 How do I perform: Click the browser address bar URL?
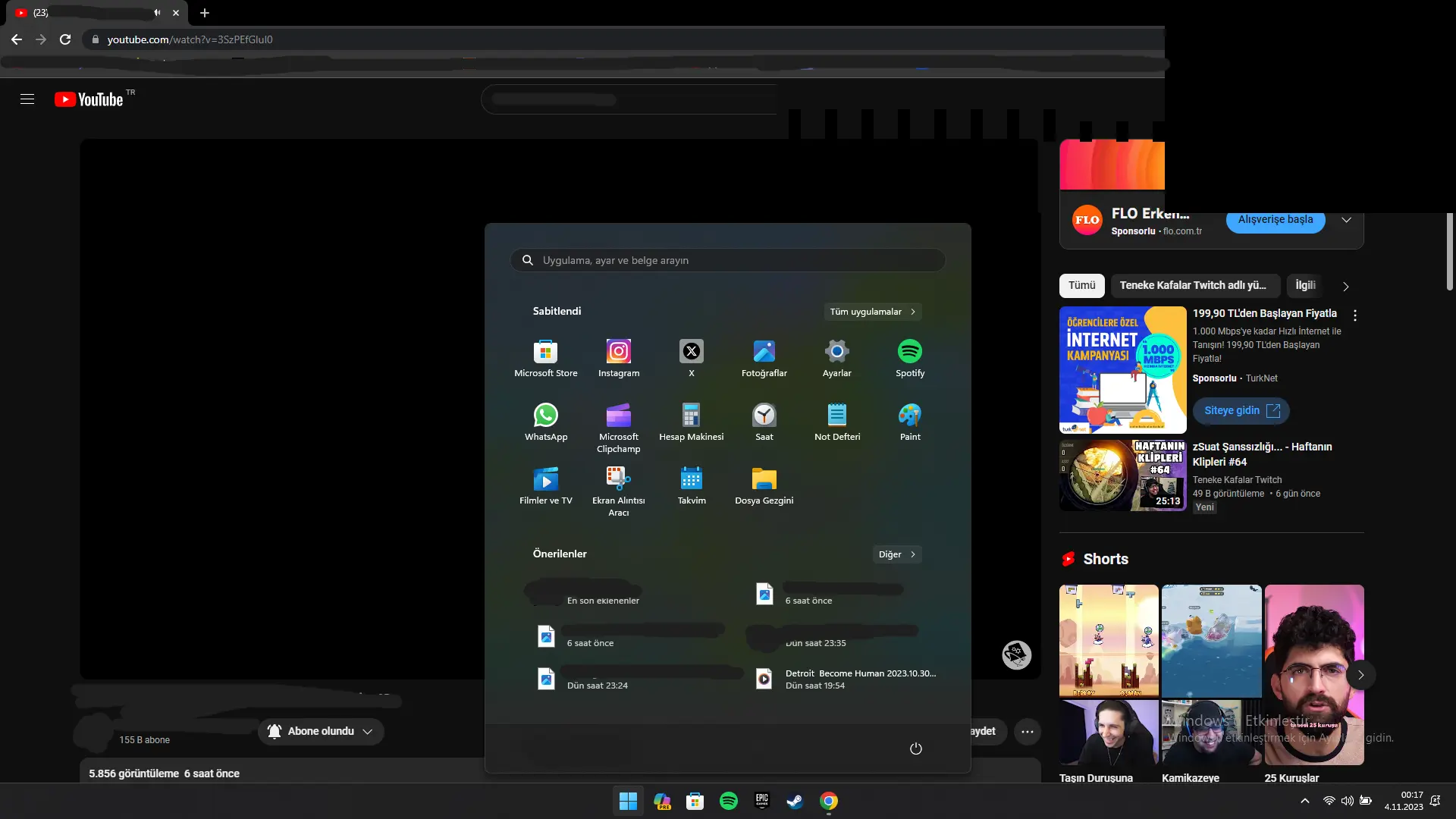[190, 39]
